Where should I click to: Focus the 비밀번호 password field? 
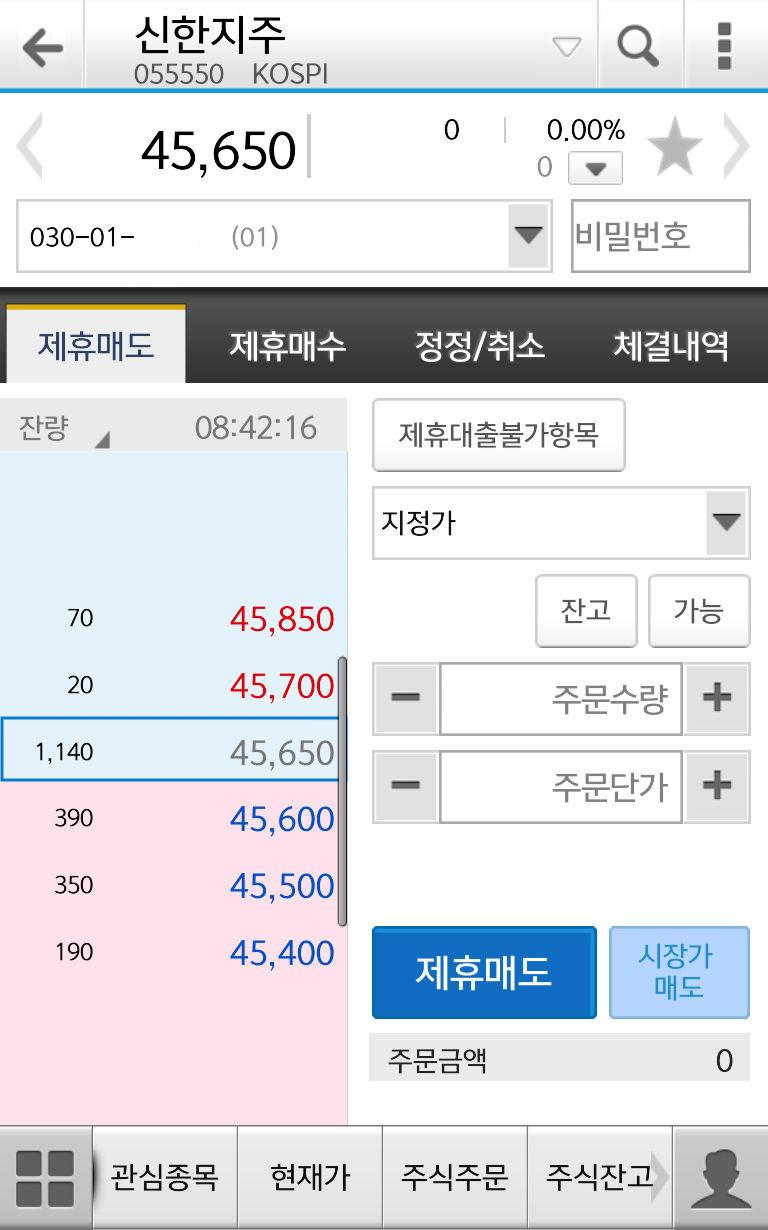coord(661,236)
